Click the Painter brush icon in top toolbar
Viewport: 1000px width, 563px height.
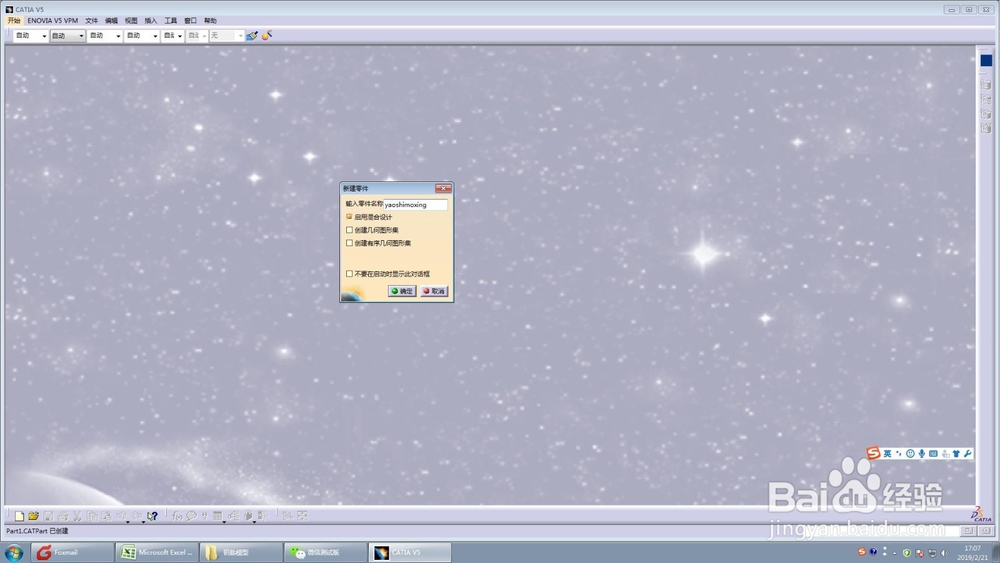253,36
